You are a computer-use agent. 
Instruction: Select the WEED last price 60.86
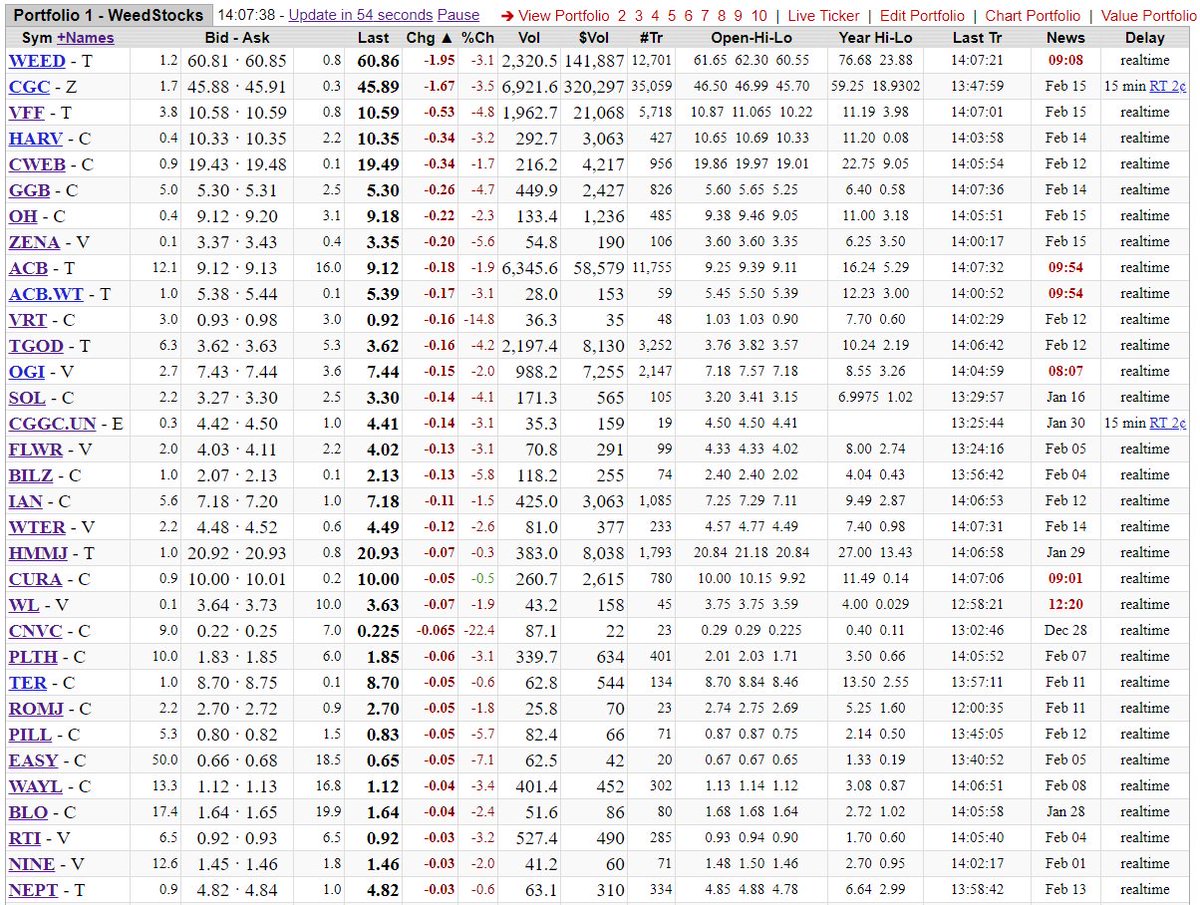[x=378, y=61]
